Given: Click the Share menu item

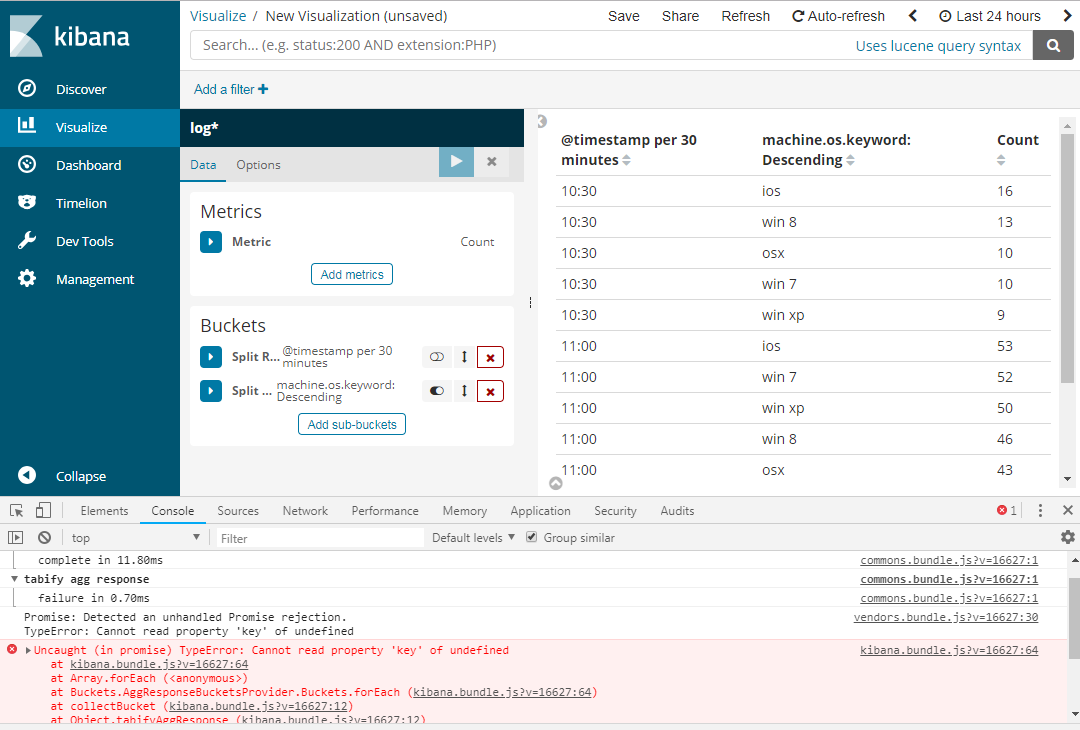Looking at the screenshot, I should pos(680,16).
